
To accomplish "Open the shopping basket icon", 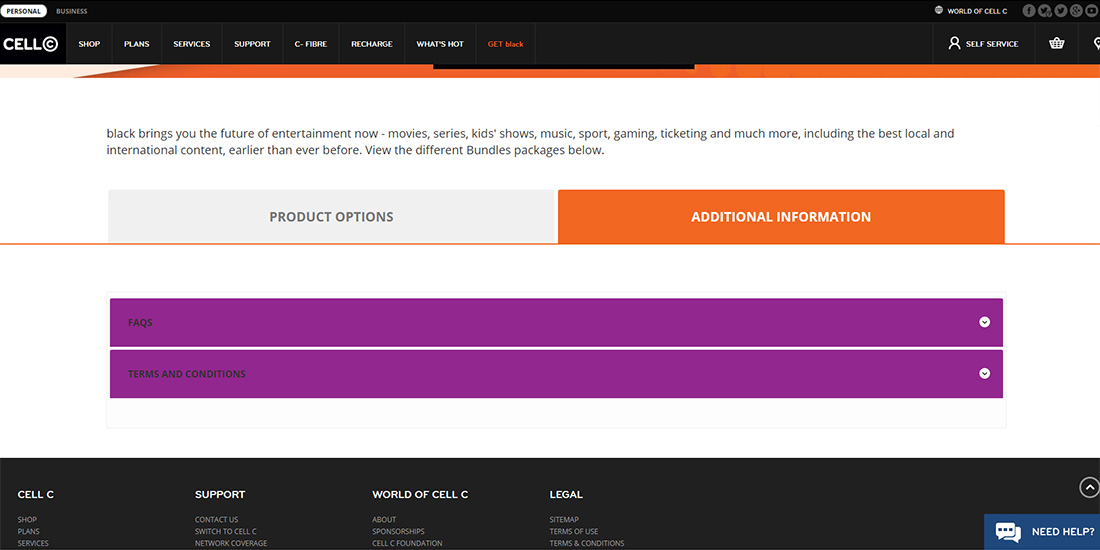I will click(1056, 43).
